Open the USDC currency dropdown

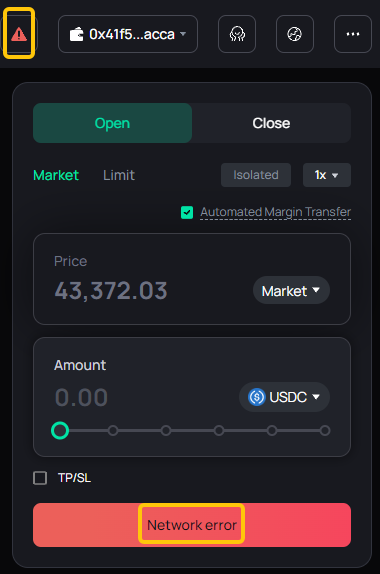284,397
